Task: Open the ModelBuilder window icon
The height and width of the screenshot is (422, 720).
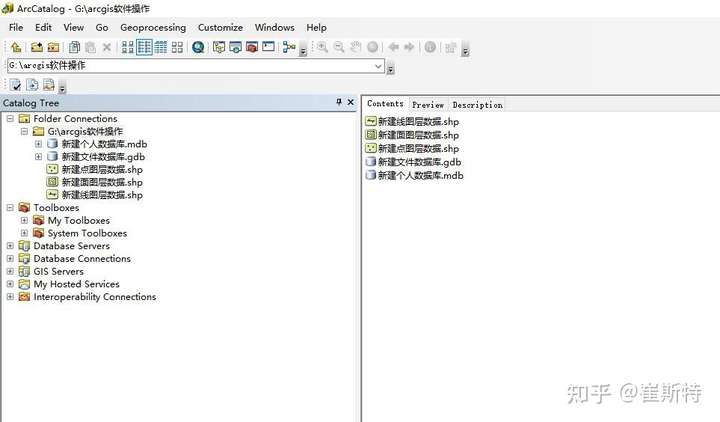Action: [x=289, y=47]
